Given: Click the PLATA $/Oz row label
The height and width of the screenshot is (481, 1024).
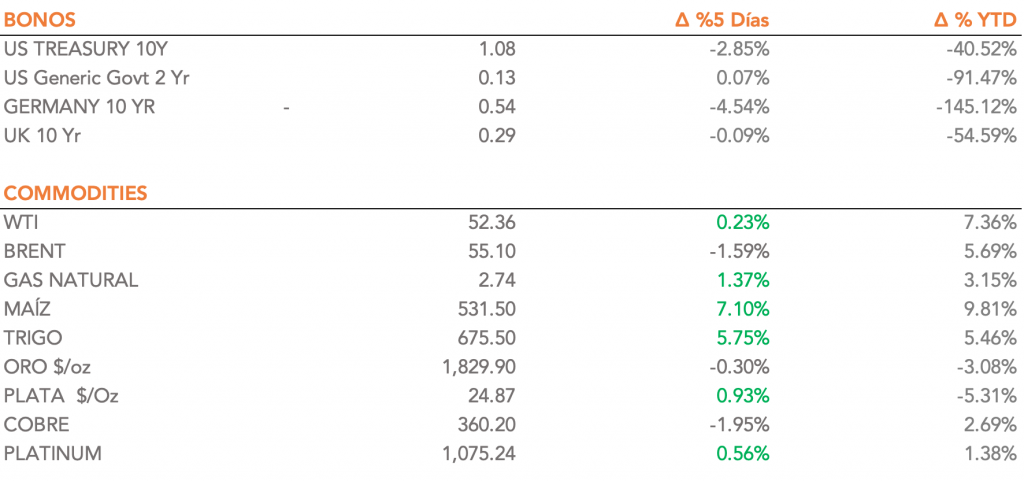Looking at the screenshot, I should pos(61,396).
